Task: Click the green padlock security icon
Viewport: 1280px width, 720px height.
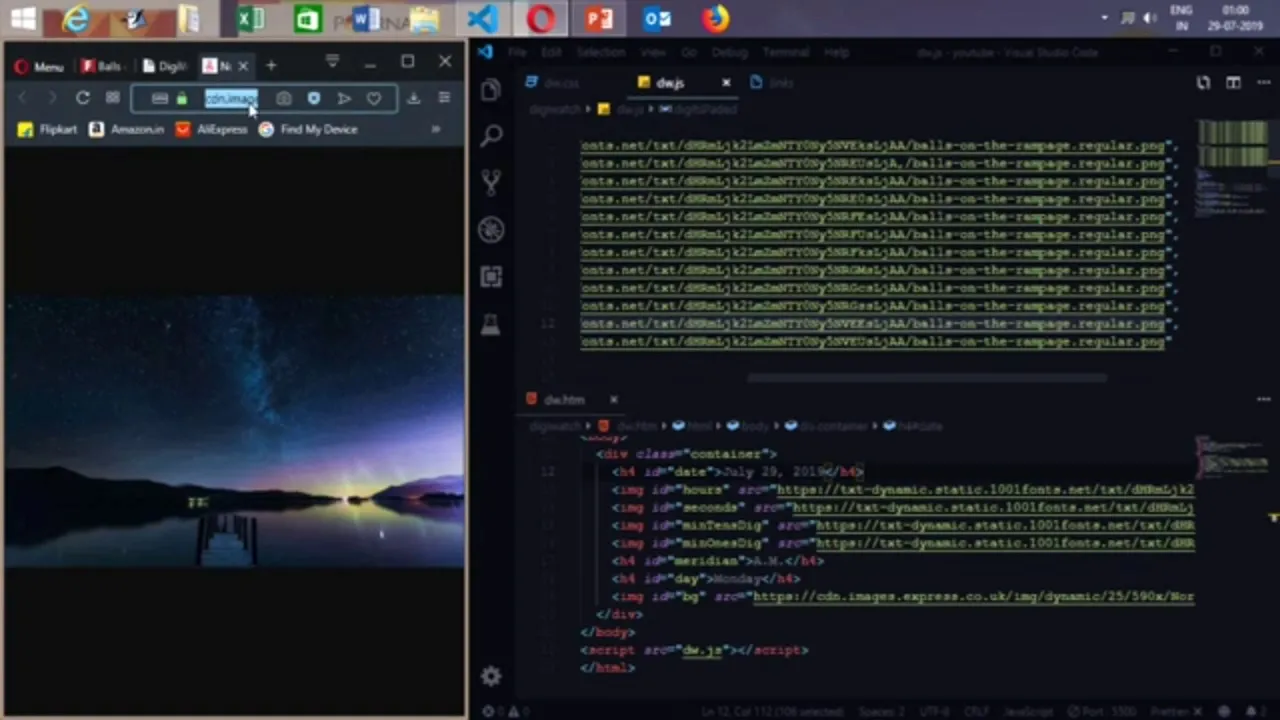Action: point(181,98)
